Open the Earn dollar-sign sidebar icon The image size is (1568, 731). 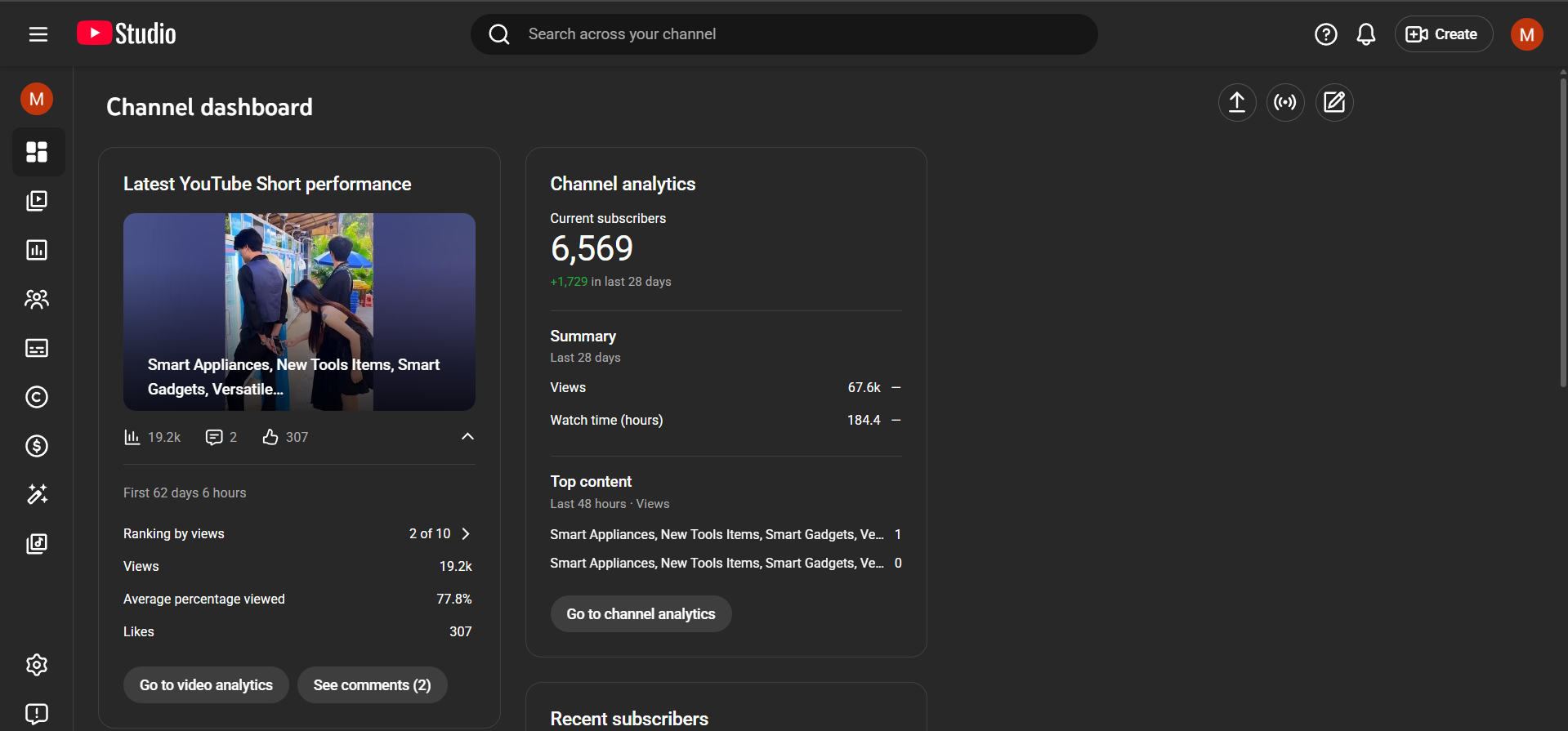[37, 446]
